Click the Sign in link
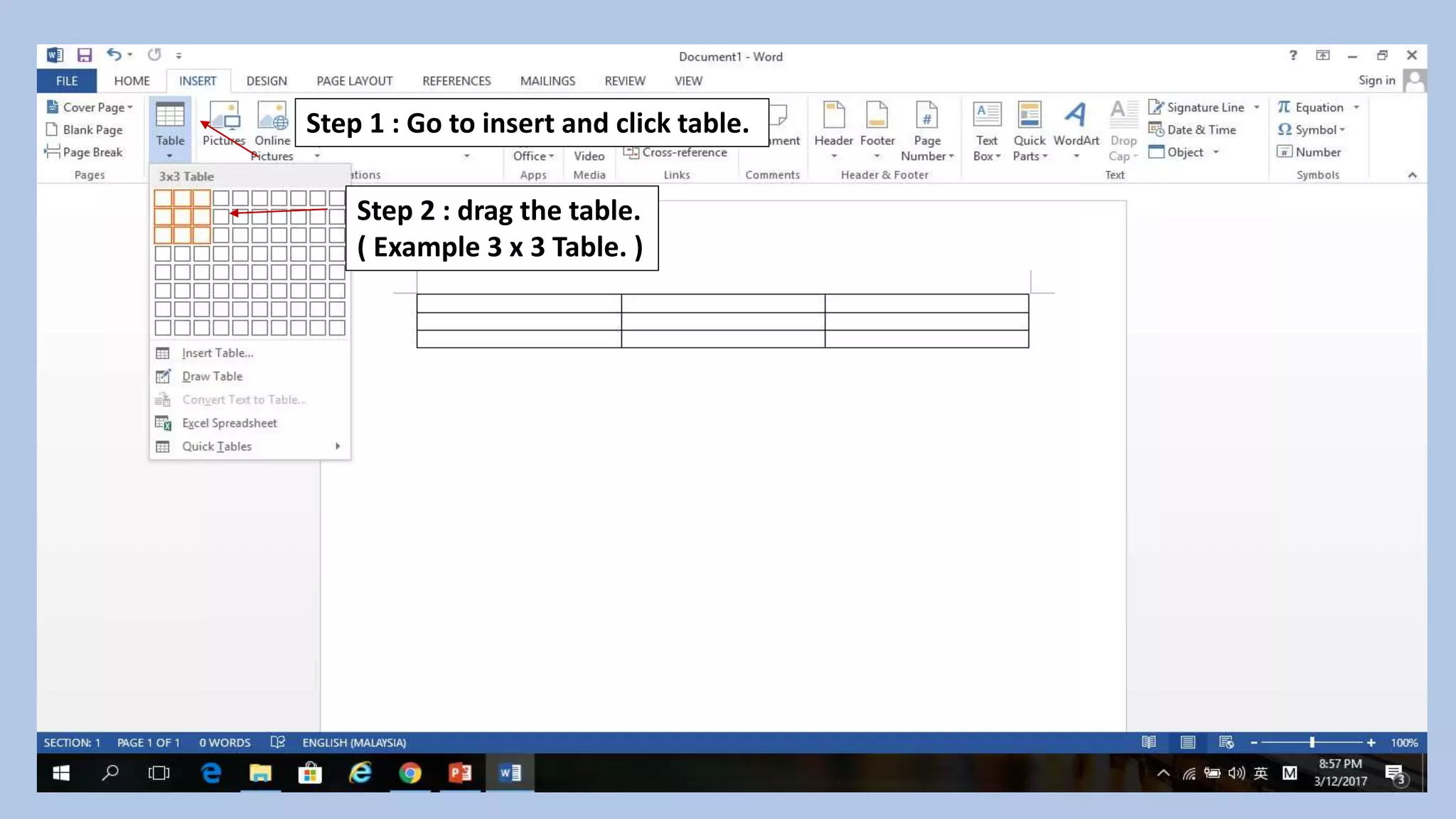Image resolution: width=1456 pixels, height=819 pixels. click(x=1376, y=80)
